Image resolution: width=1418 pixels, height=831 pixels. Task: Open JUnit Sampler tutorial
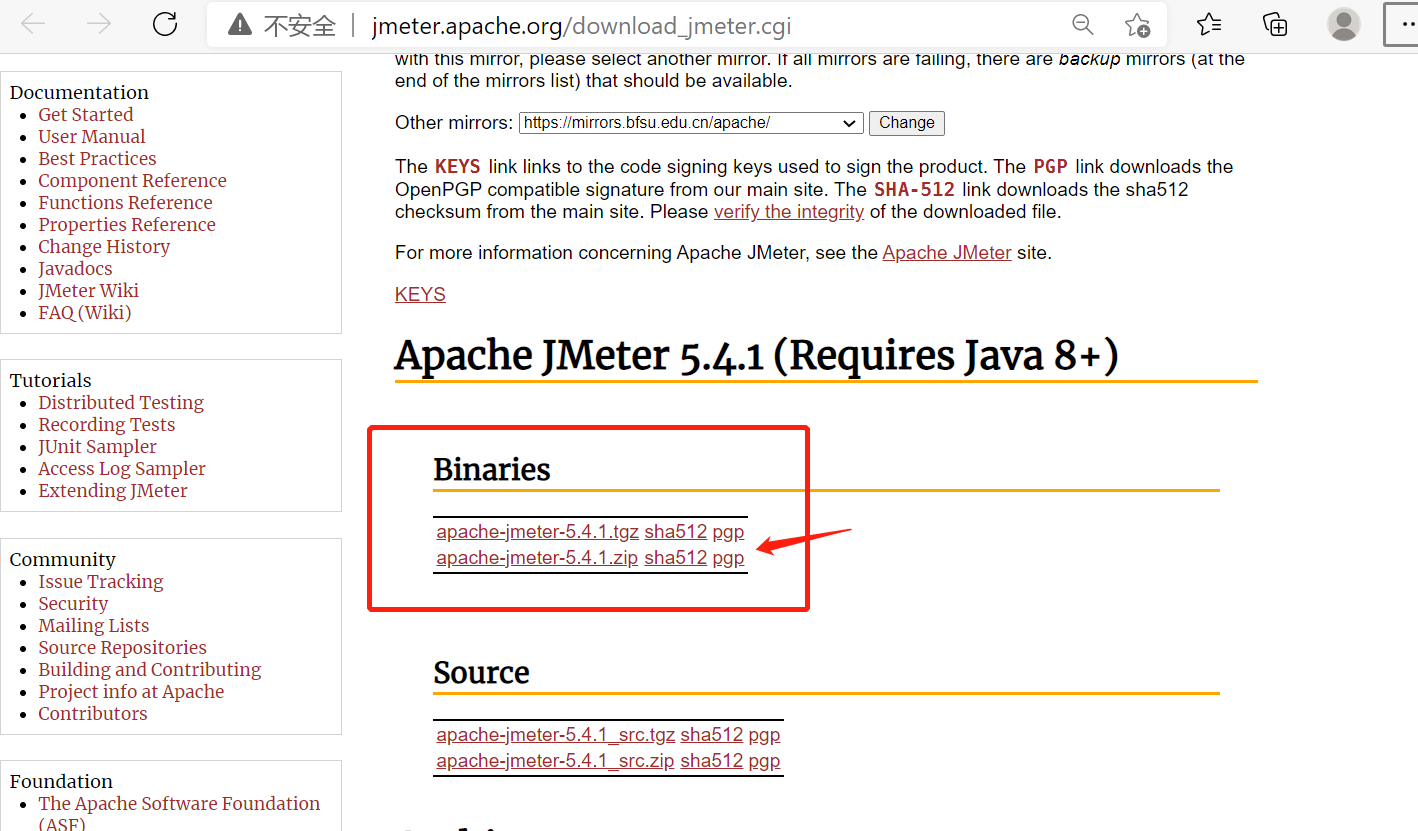click(98, 447)
